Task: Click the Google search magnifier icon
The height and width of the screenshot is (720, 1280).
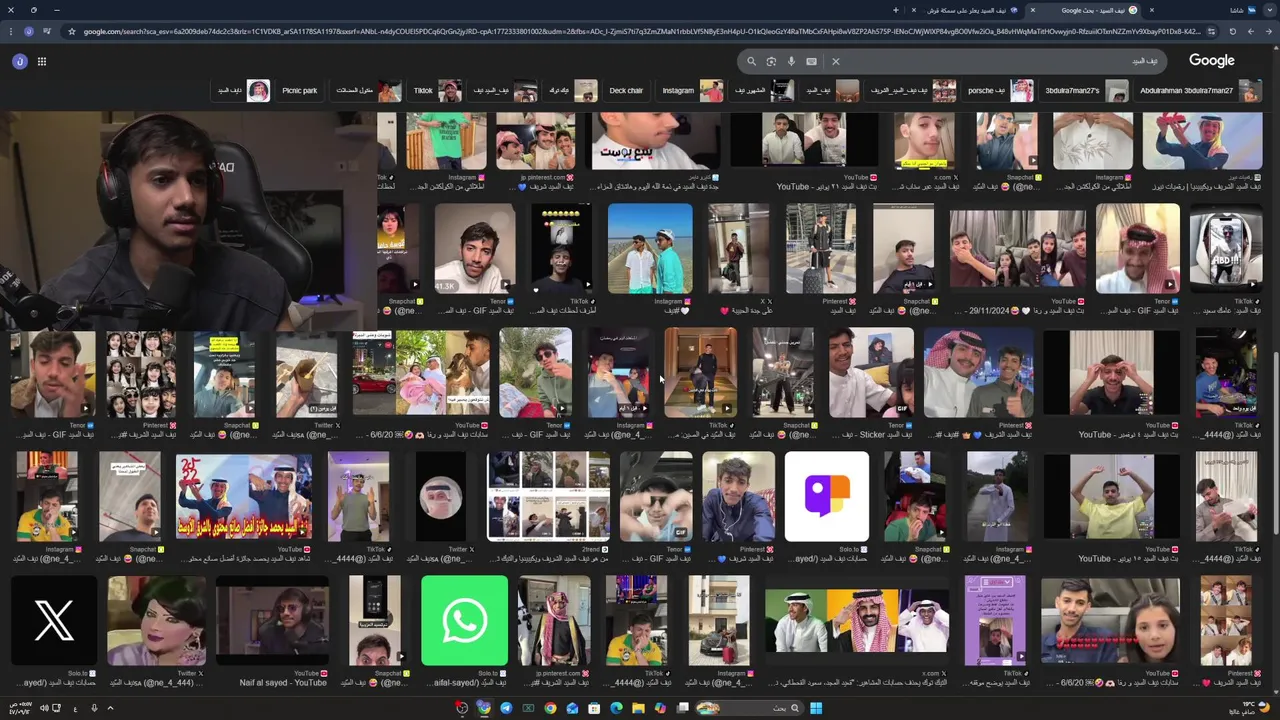Action: [751, 61]
